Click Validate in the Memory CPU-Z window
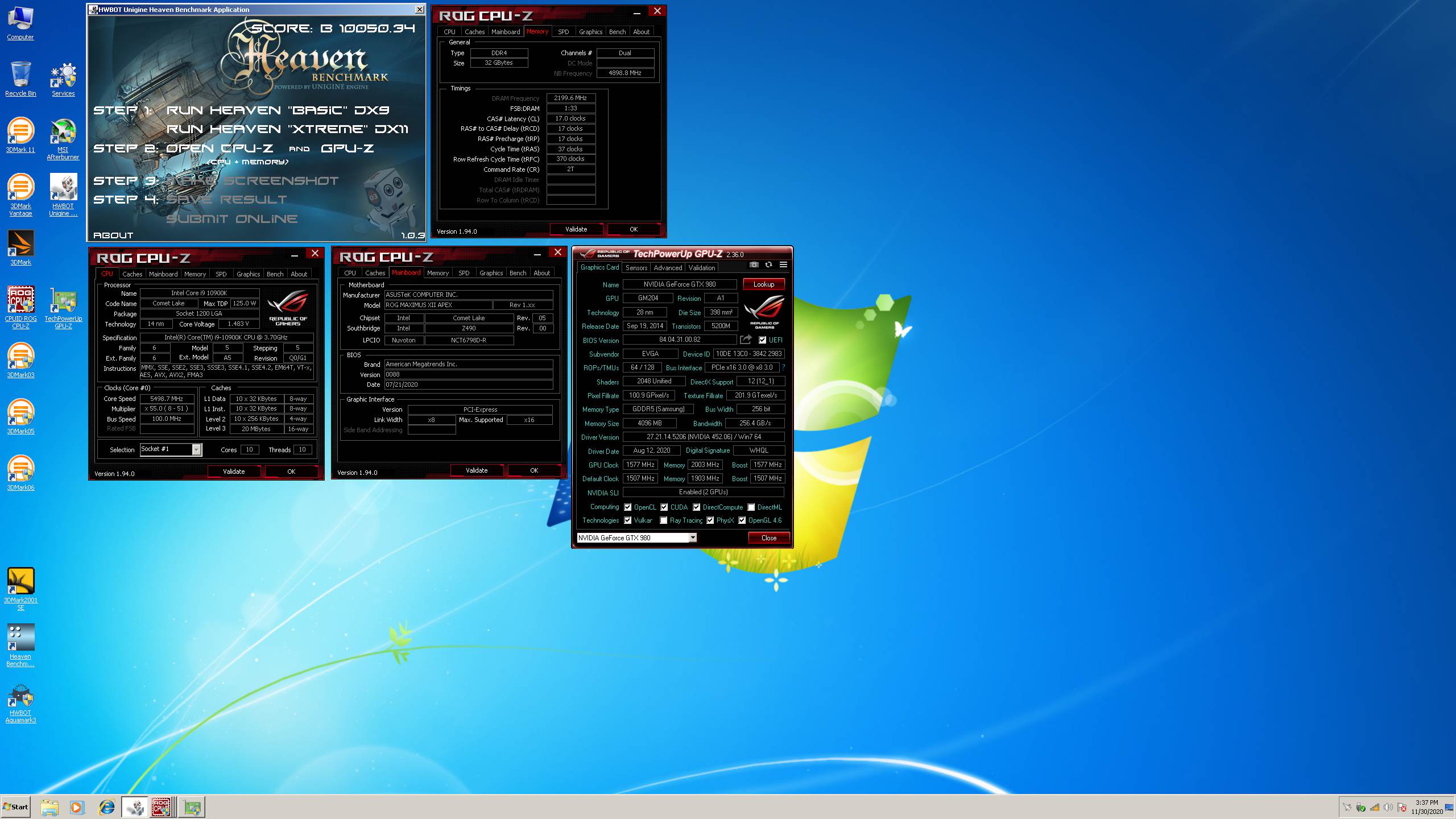Viewport: 1456px width, 819px height. 576,229
